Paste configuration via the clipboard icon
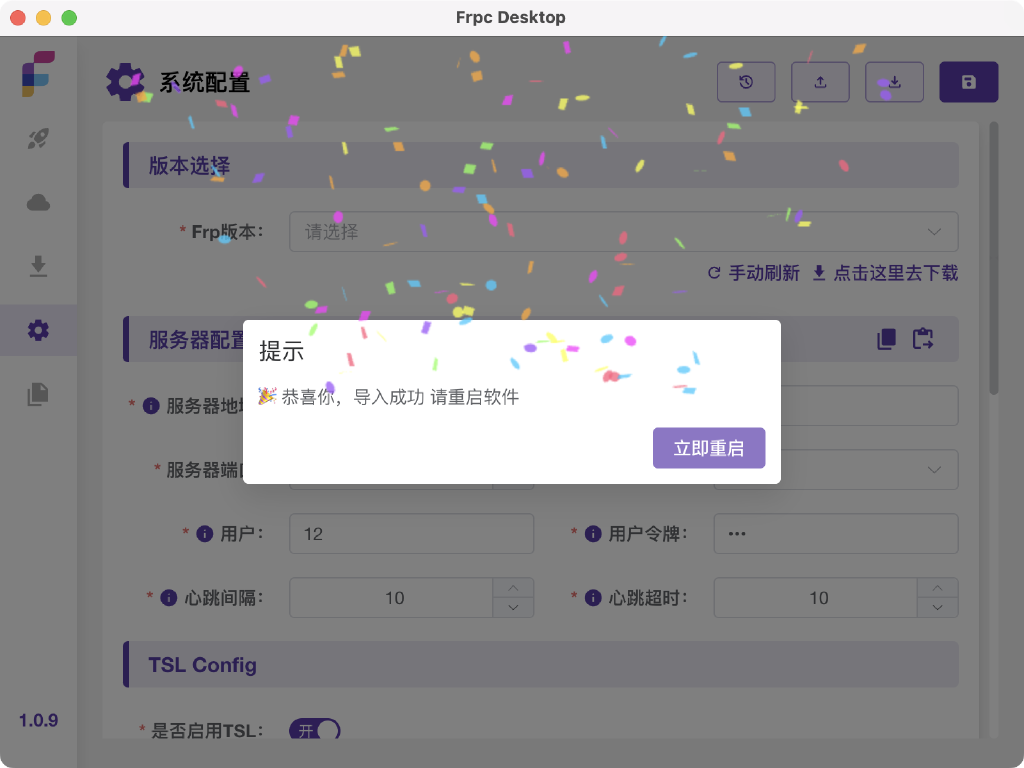Image resolution: width=1024 pixels, height=768 pixels. (922, 339)
